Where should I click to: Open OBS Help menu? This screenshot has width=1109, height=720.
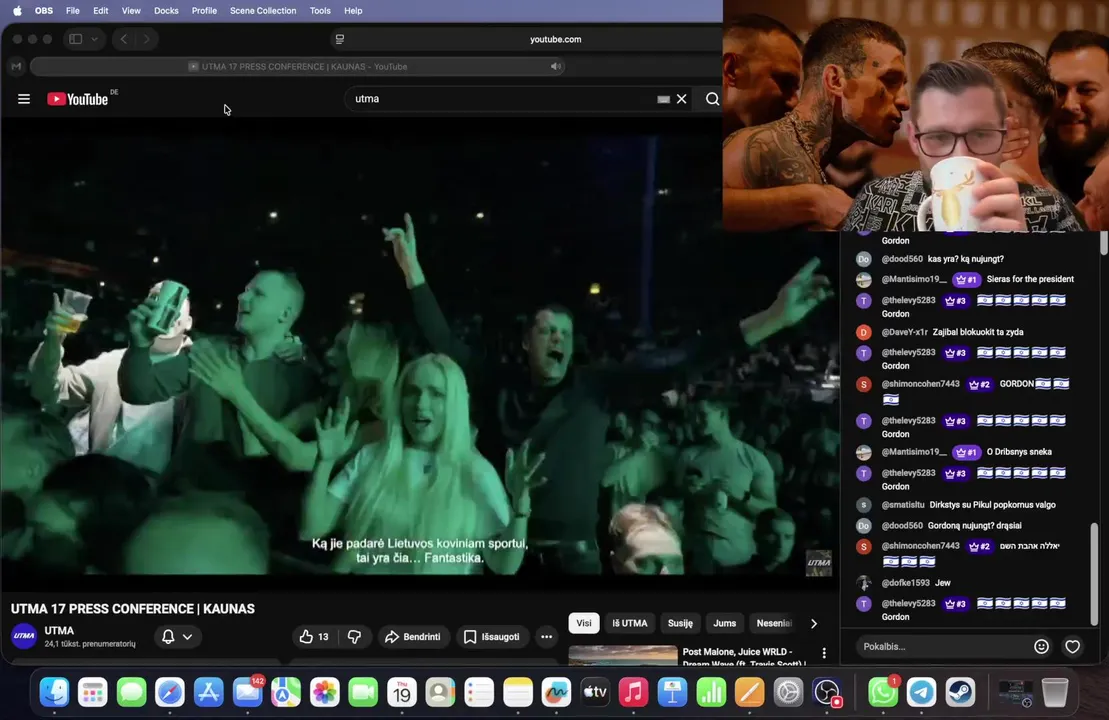click(x=353, y=11)
